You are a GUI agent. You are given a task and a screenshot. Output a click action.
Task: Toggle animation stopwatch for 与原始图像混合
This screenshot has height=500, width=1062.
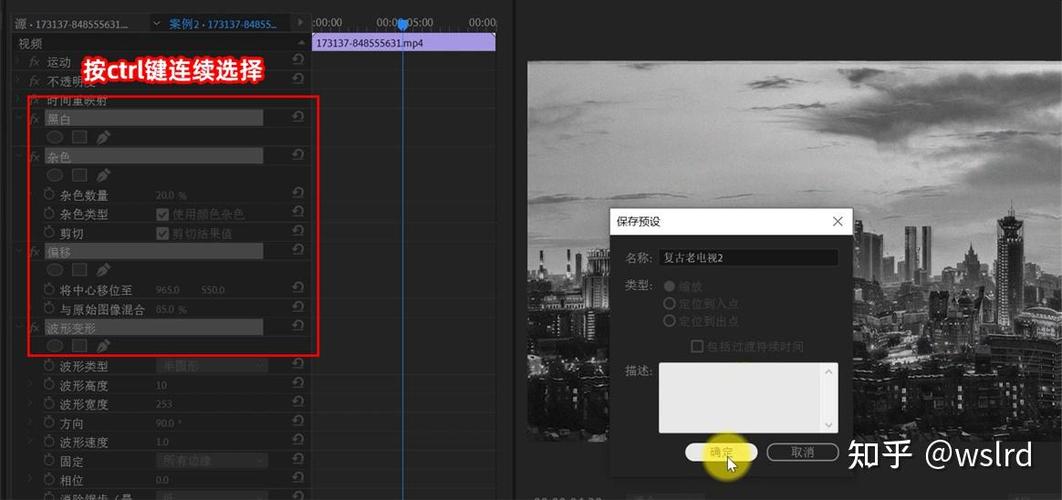(x=49, y=308)
